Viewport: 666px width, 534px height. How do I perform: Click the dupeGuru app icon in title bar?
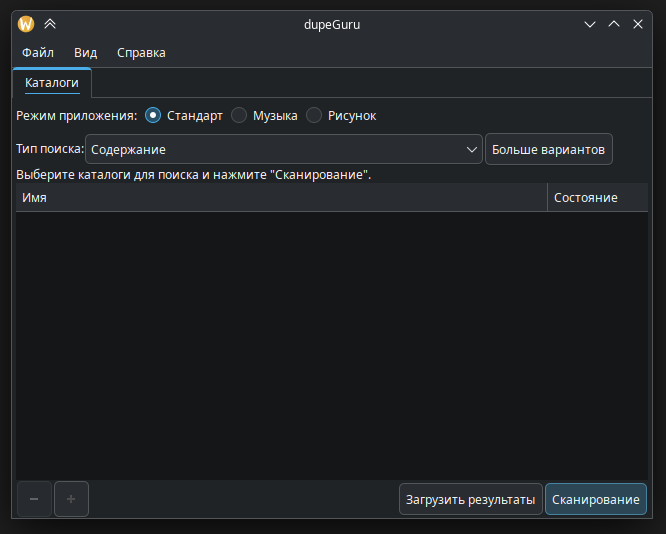(26, 25)
